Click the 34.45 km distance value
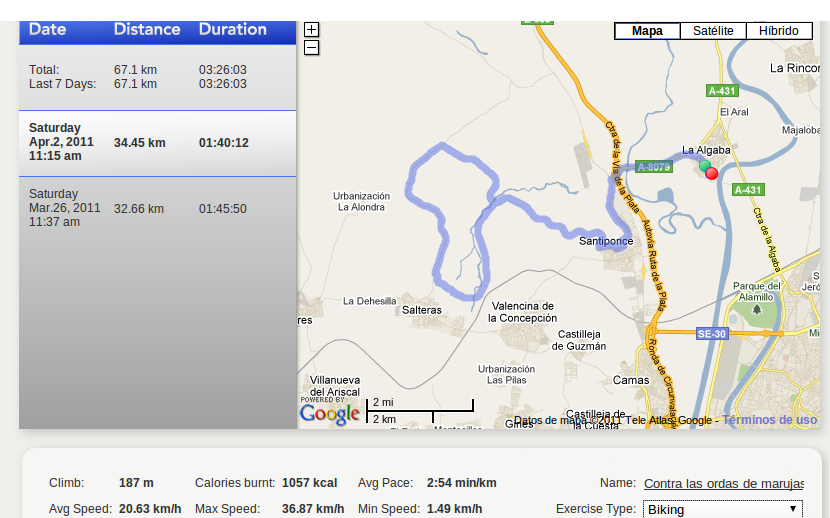Image resolution: width=830 pixels, height=518 pixels. pyautogui.click(x=140, y=143)
